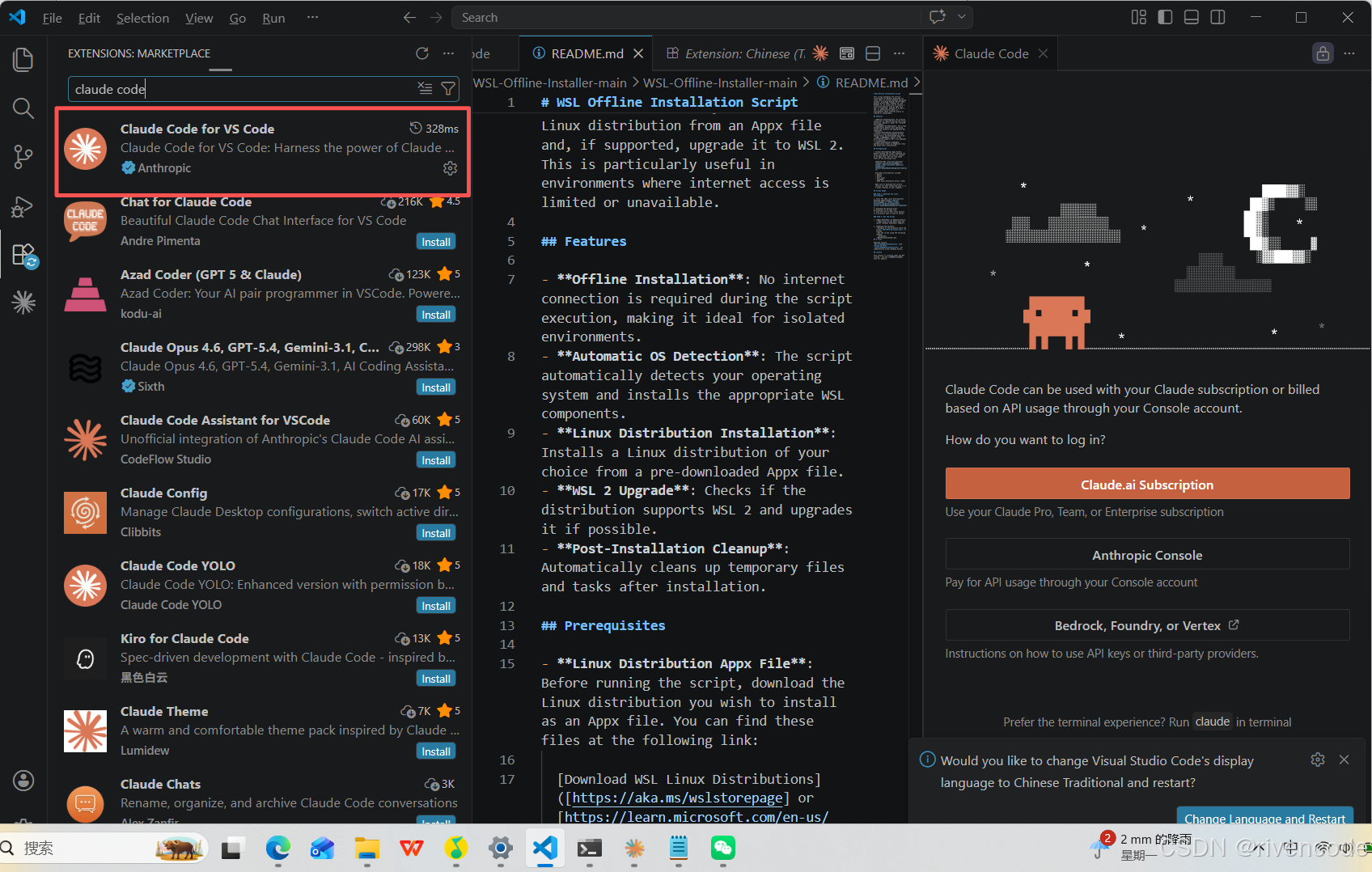Toggle the lock group icon in Claude panel
This screenshot has width=1372, height=872.
[x=1323, y=53]
